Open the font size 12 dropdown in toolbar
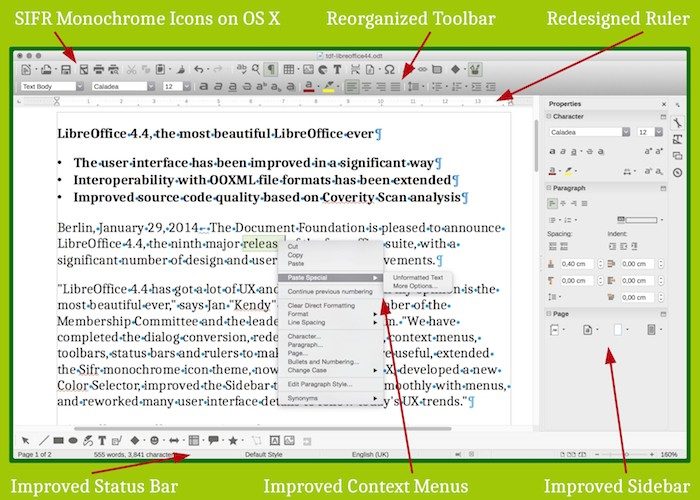Screen dimensions: 700x500 187,86
